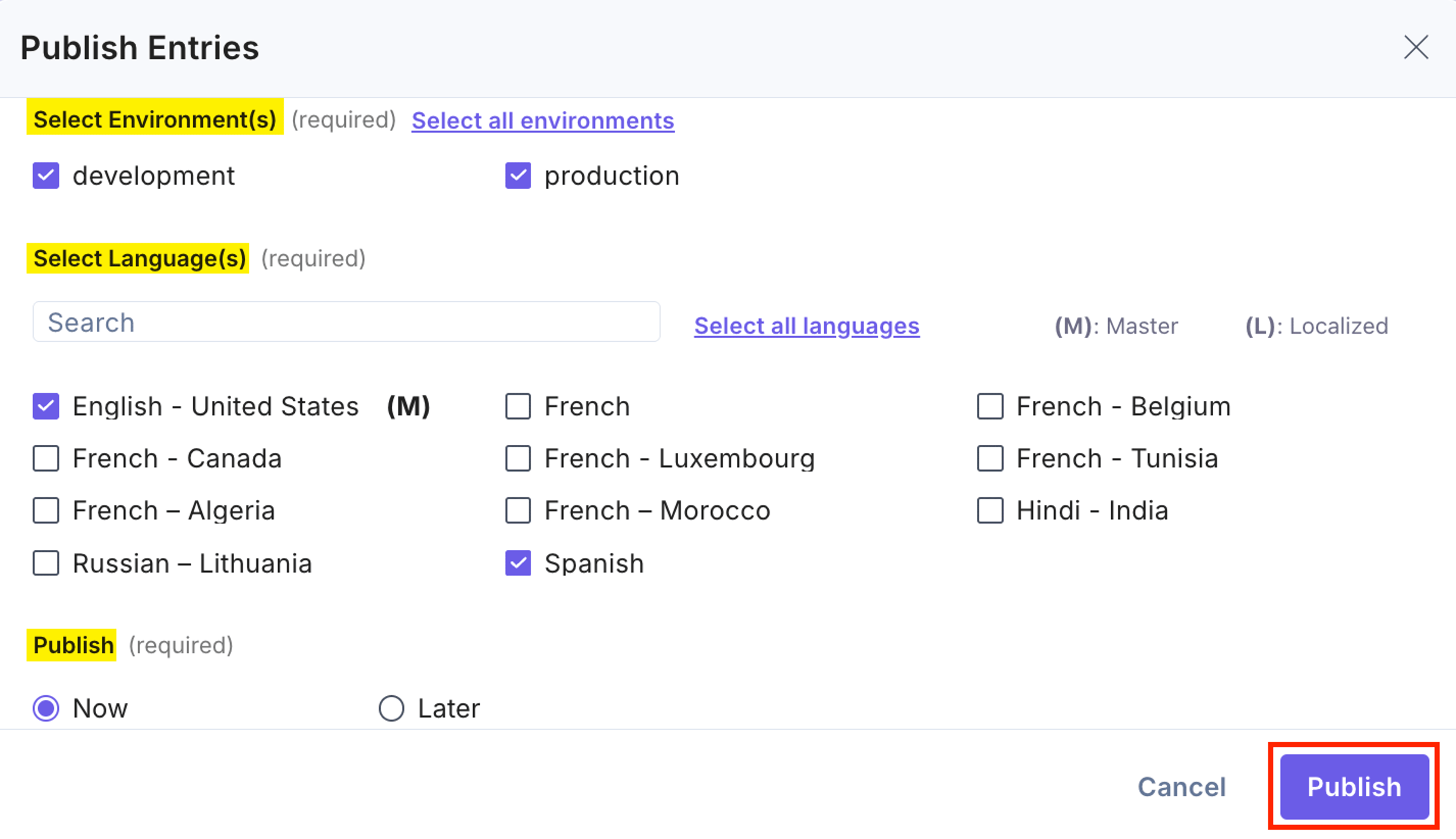Screen dimensions: 1456x839
Task: Check French – Morocco checkbox
Action: [518, 511]
